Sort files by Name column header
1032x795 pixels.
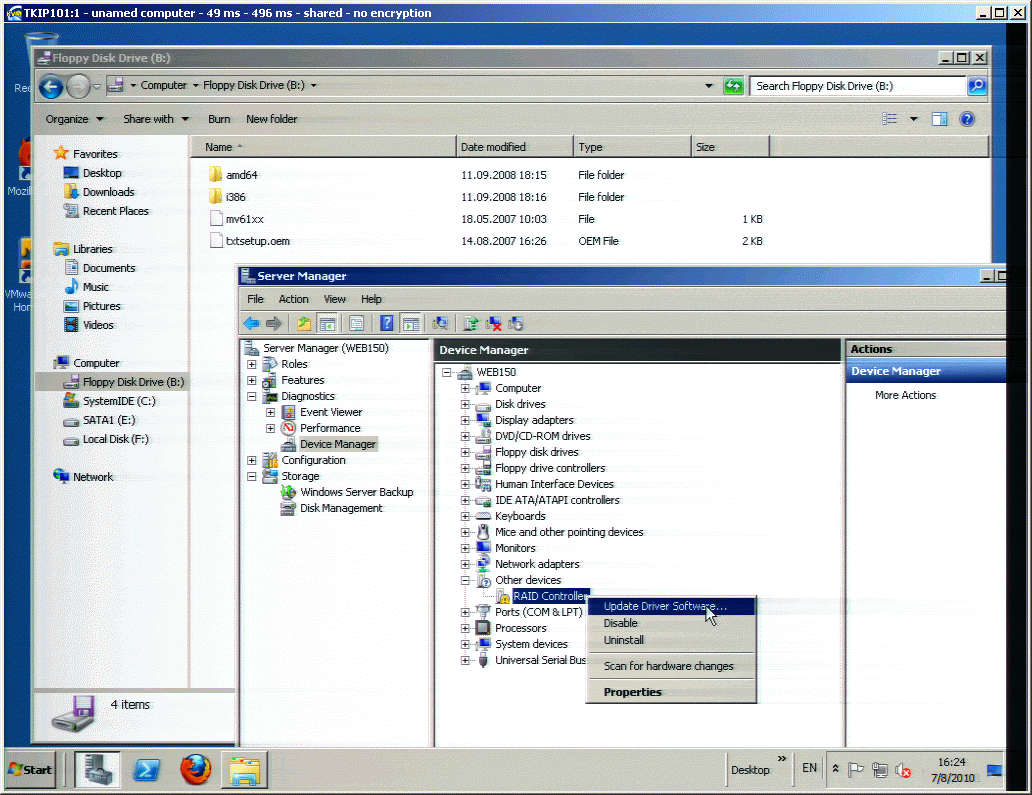(323, 147)
